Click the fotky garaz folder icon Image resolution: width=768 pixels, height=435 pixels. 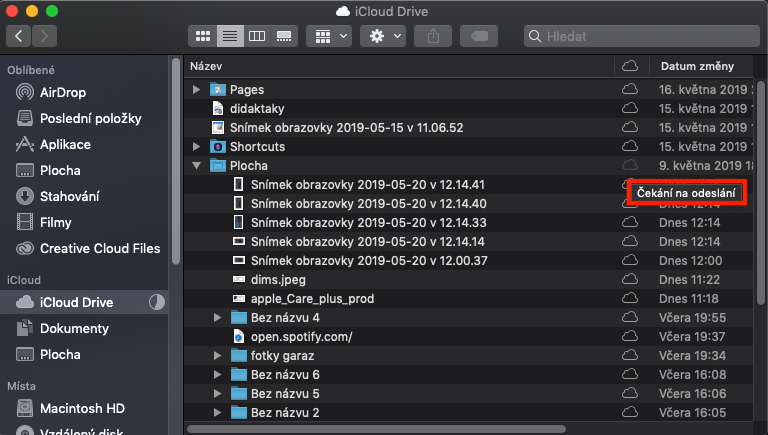tap(239, 356)
